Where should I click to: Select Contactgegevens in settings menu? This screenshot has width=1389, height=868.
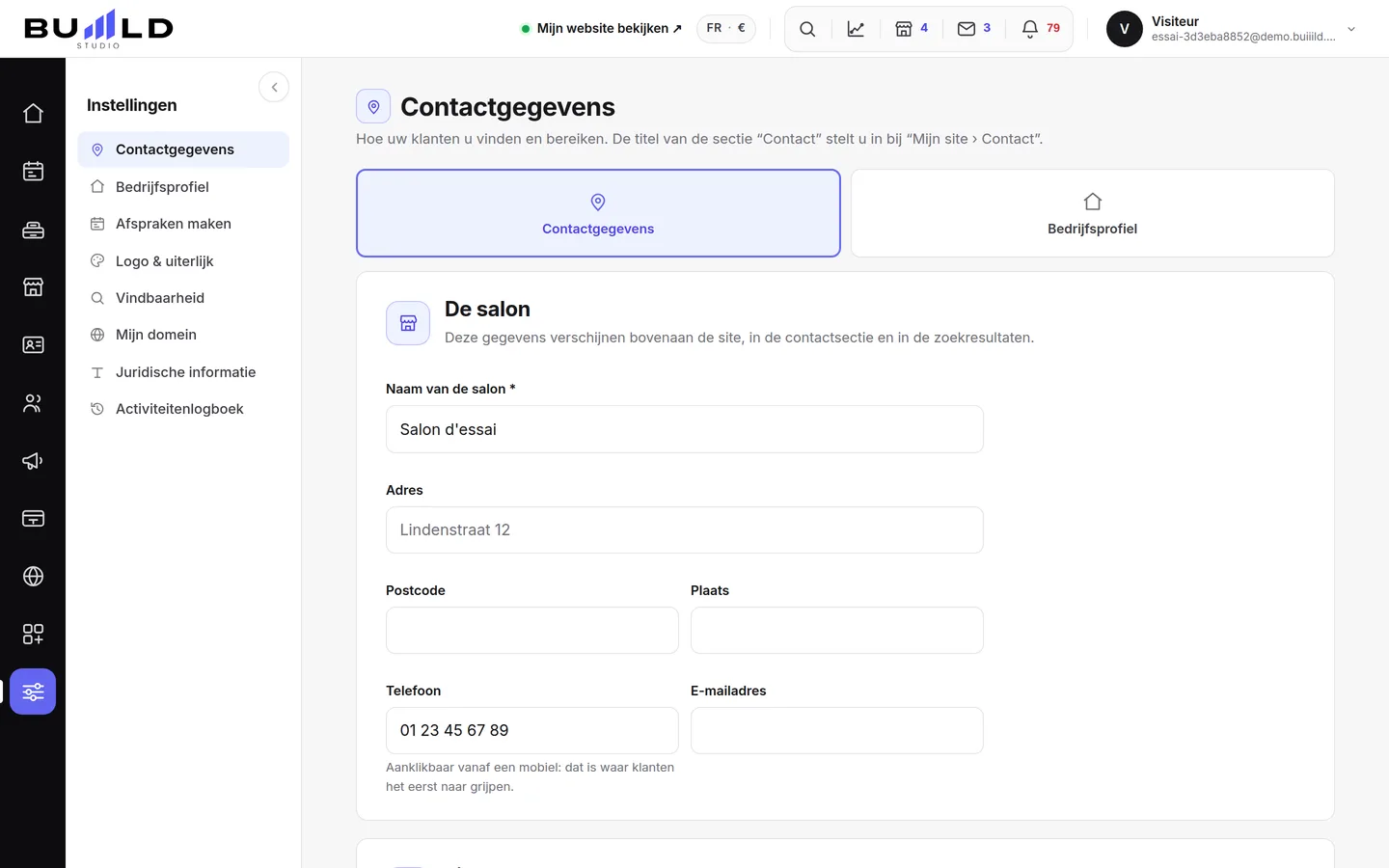183,149
